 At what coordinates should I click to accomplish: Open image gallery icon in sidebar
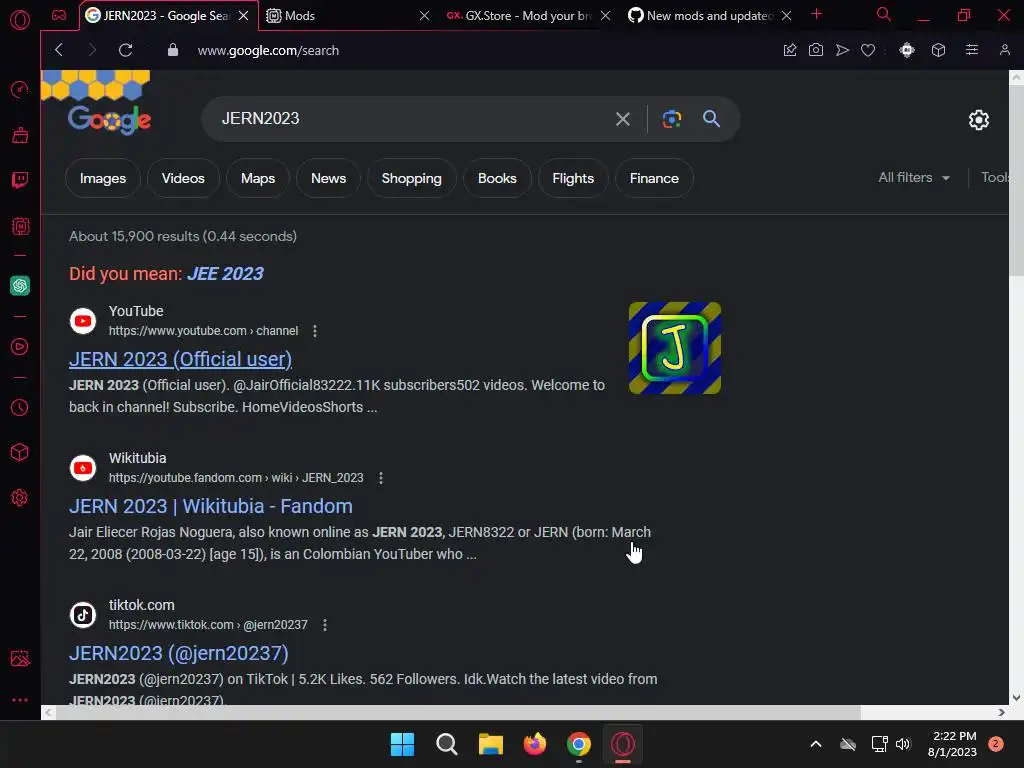pyautogui.click(x=20, y=658)
